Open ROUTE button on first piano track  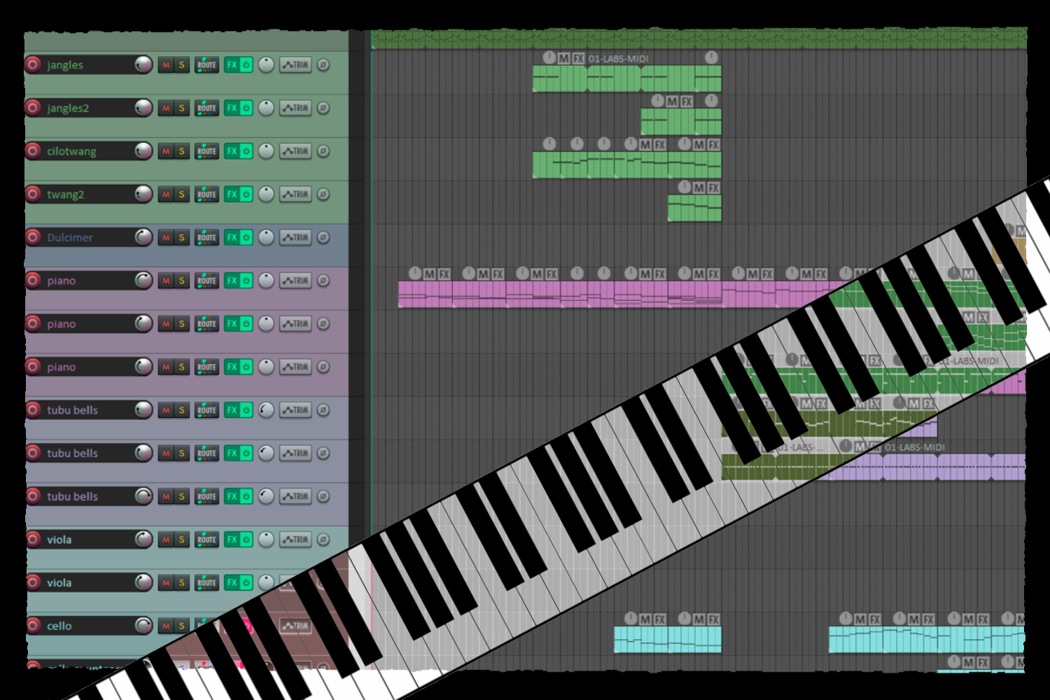pos(206,281)
